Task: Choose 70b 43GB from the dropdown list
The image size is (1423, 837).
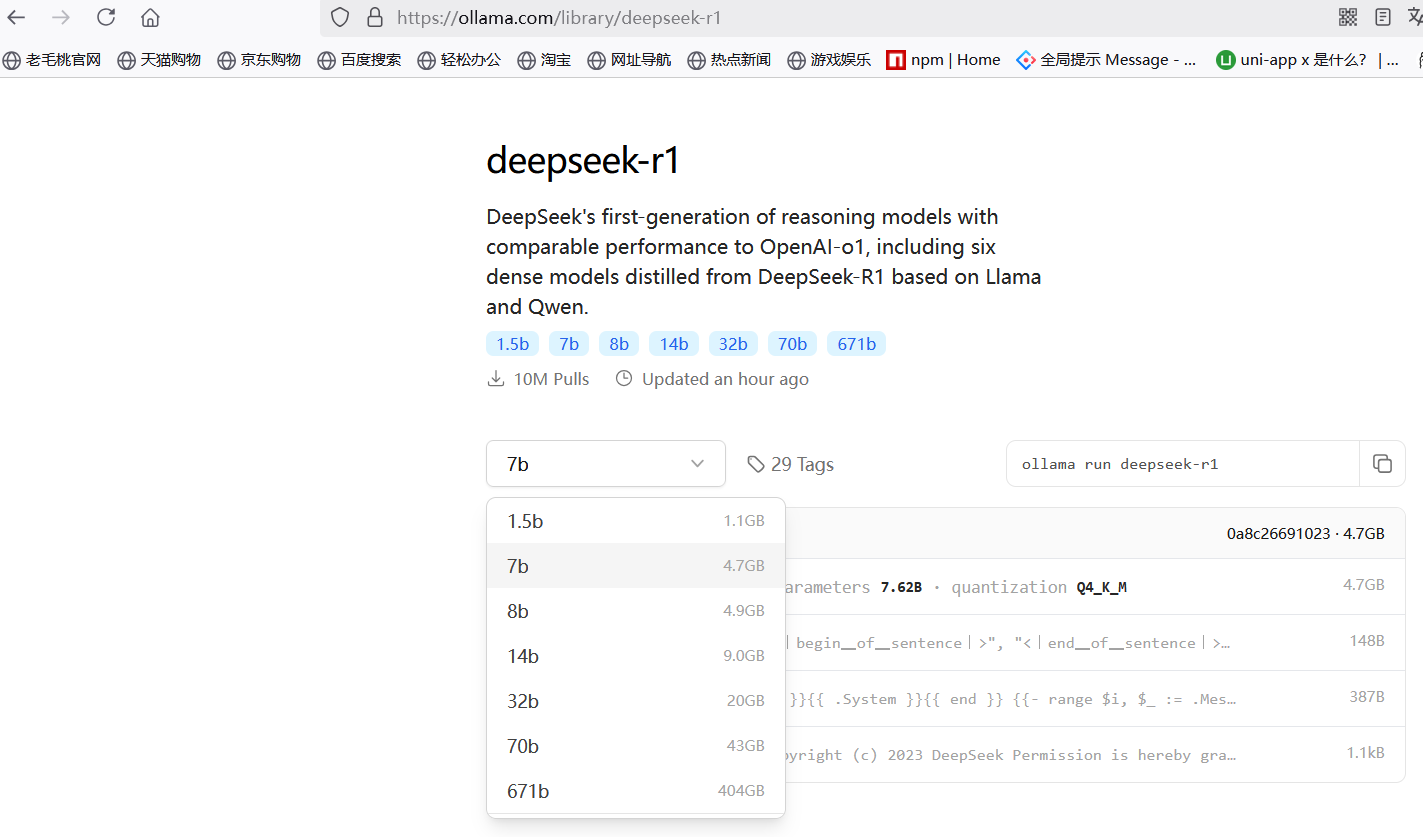Action: click(636, 746)
